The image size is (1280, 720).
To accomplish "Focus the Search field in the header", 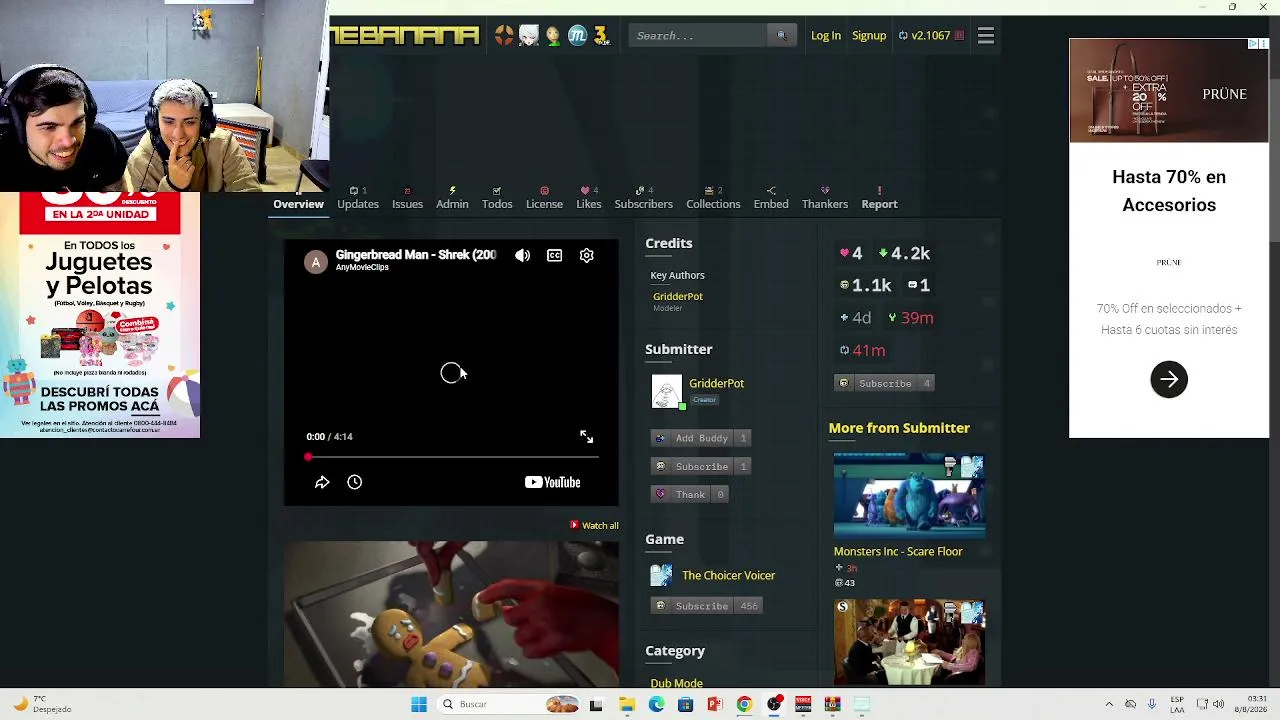I will point(698,36).
